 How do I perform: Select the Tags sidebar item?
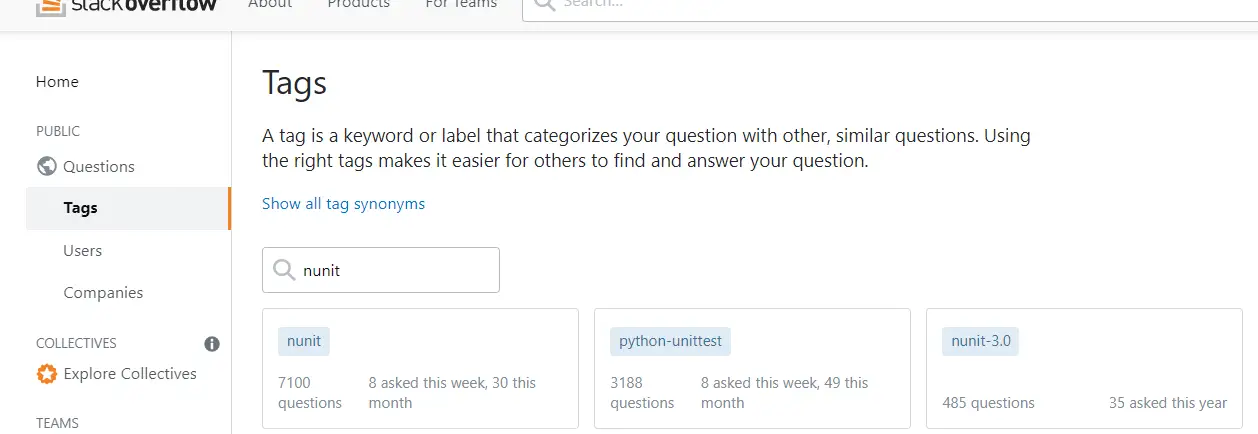coord(128,208)
